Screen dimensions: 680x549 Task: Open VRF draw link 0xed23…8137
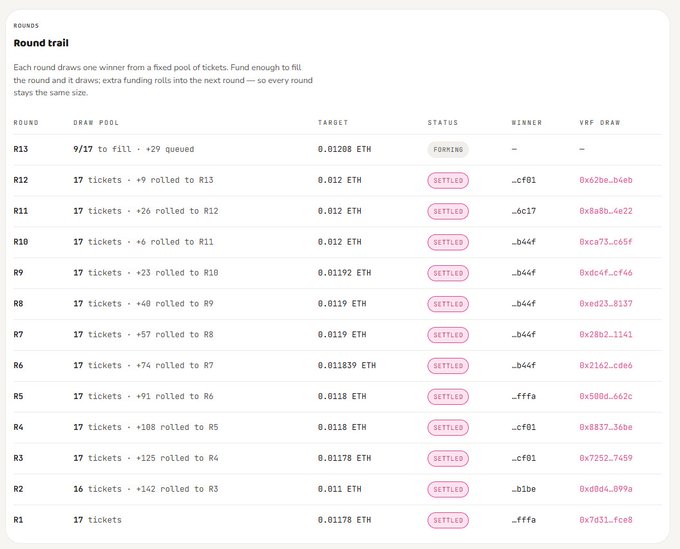[x=605, y=304]
